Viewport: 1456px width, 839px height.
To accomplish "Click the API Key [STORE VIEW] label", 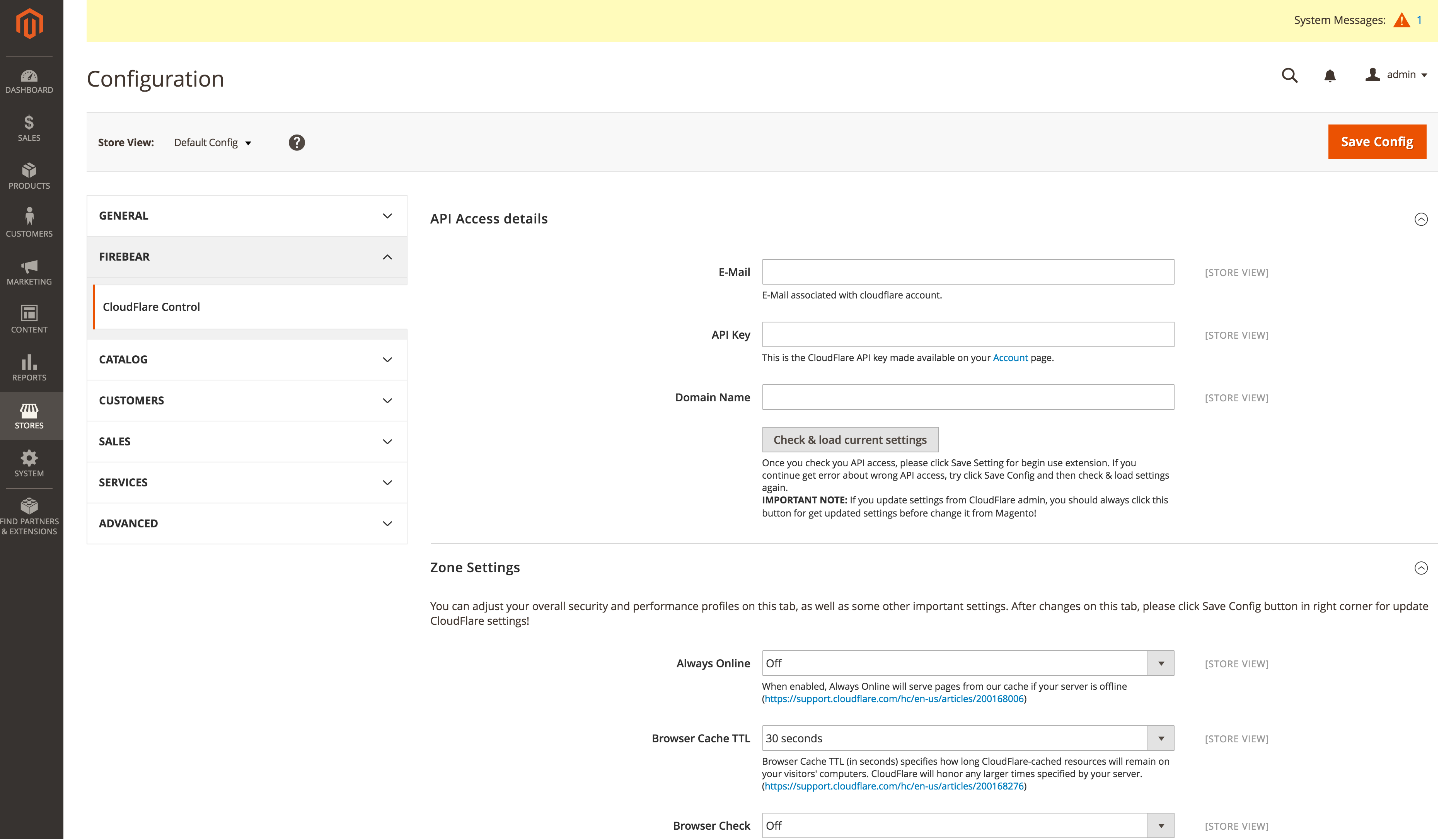I will 1236,335.
